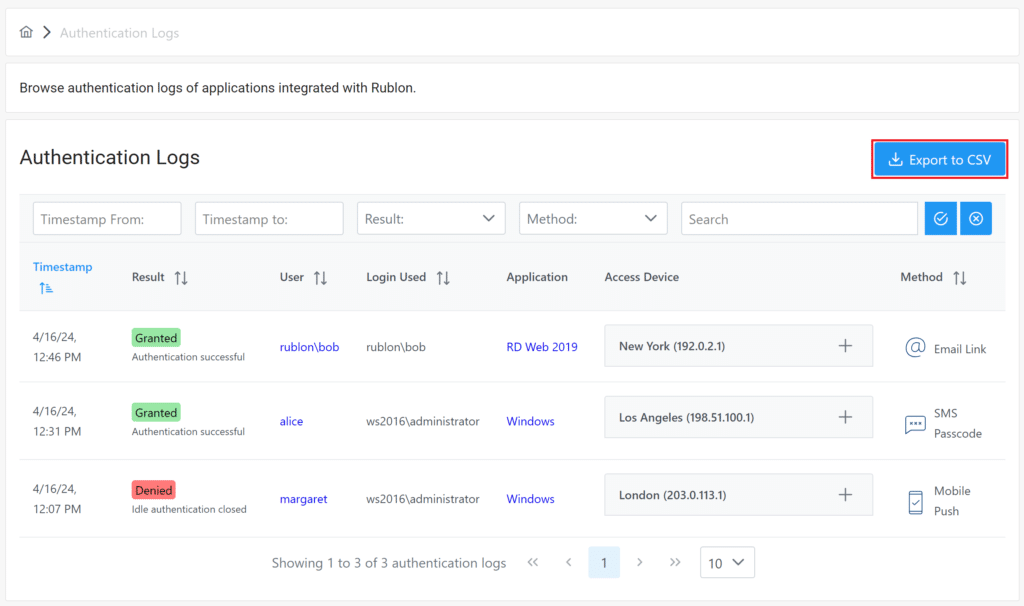Open the Method filter dropdown
This screenshot has height=606, width=1024.
click(x=593, y=219)
